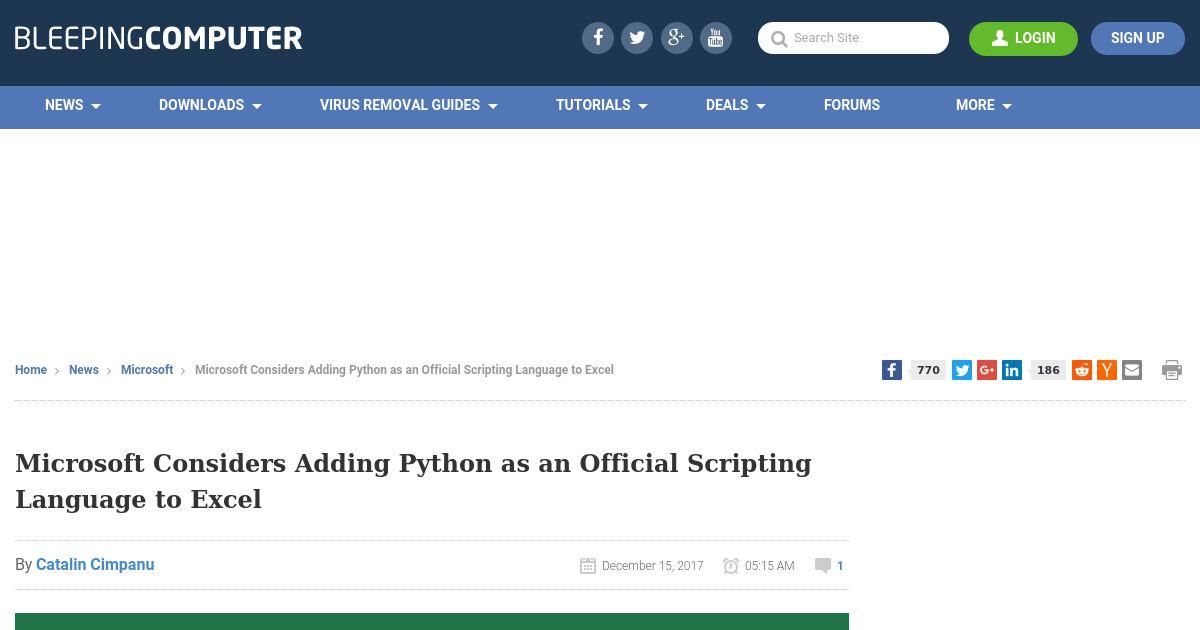Click the magnifier icon in search box
Image resolution: width=1200 pixels, height=630 pixels.
click(x=779, y=39)
